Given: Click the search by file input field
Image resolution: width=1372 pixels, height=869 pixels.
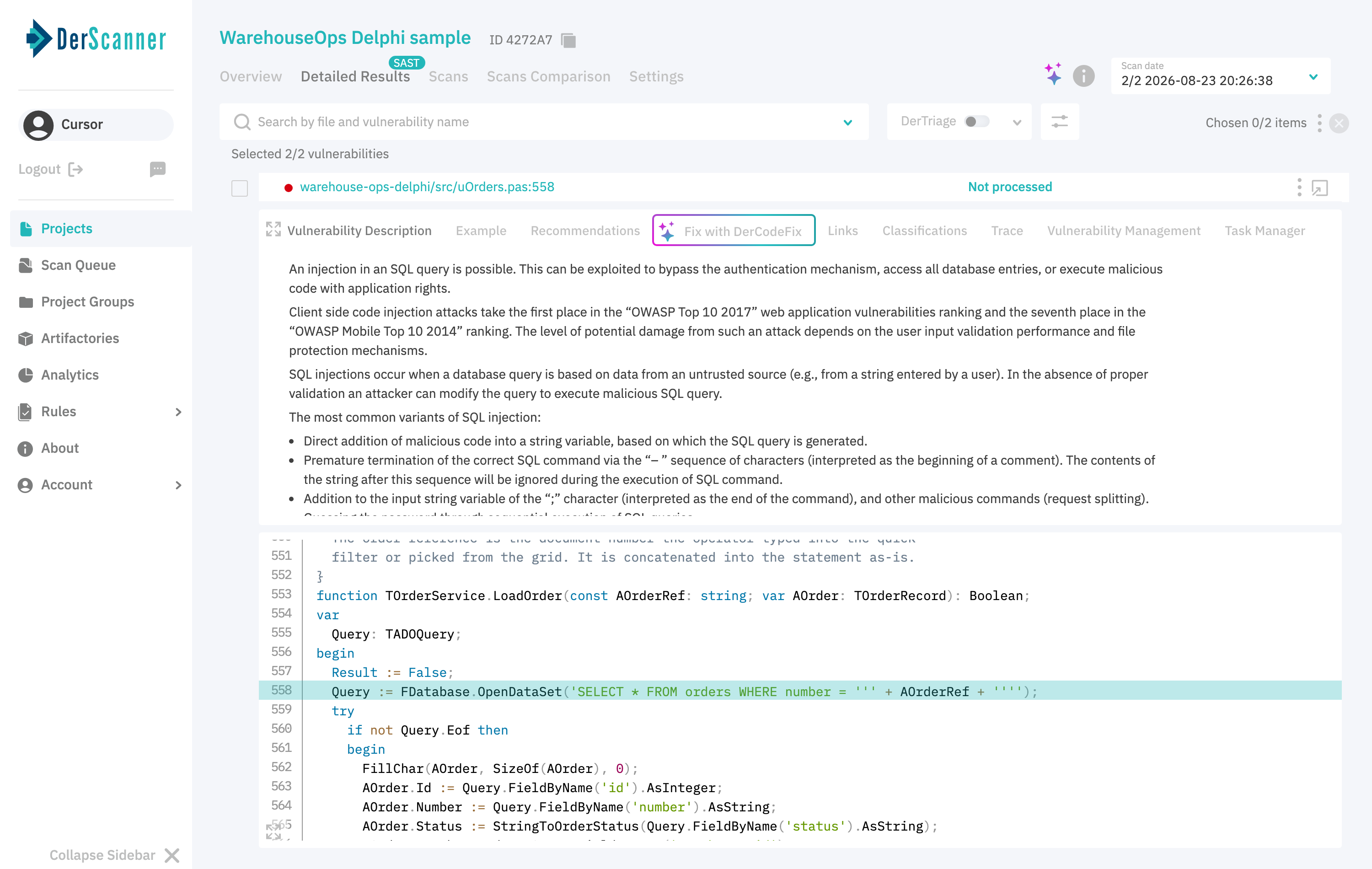Looking at the screenshot, I should coord(544,122).
